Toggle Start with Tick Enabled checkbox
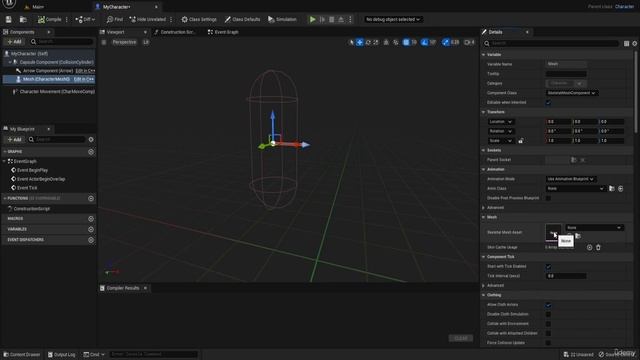 point(548,267)
